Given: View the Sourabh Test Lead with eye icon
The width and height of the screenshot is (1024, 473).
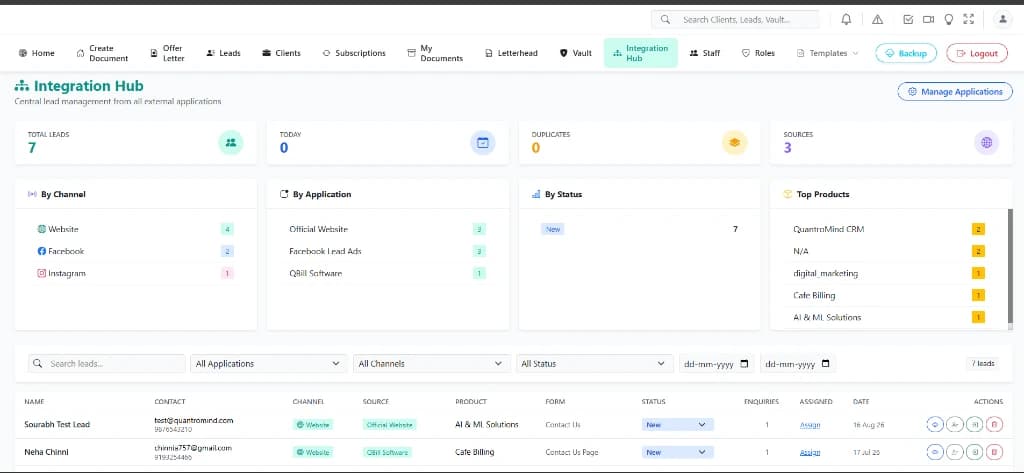Looking at the screenshot, I should pos(935,425).
